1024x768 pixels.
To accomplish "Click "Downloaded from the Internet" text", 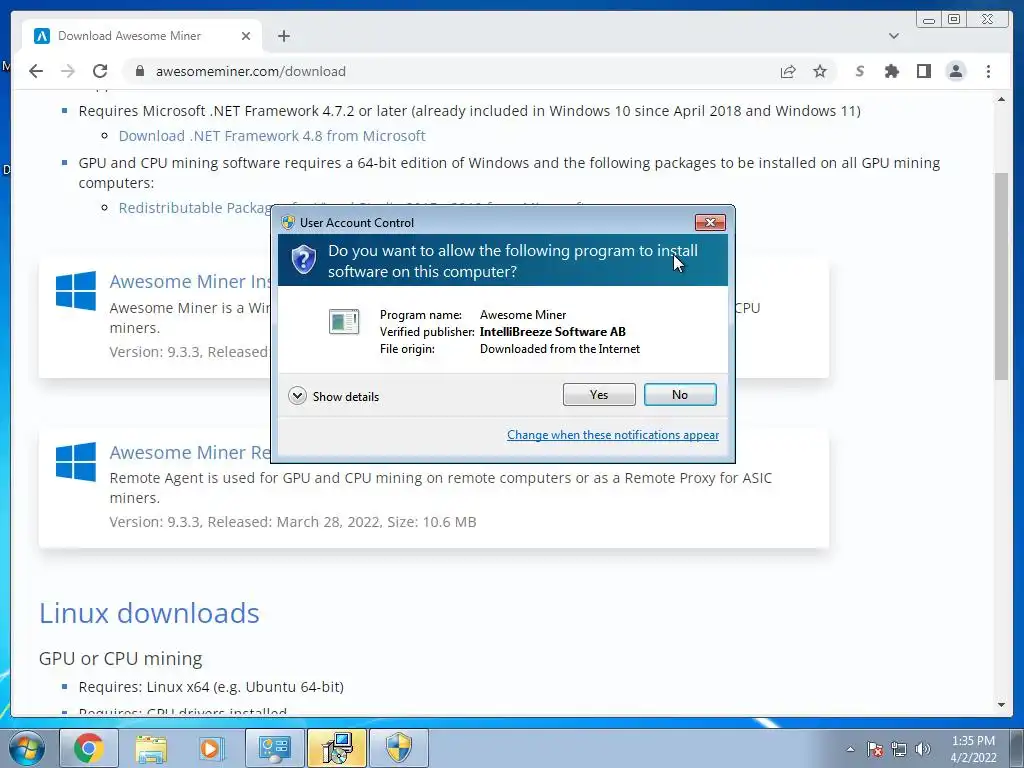I will (560, 349).
